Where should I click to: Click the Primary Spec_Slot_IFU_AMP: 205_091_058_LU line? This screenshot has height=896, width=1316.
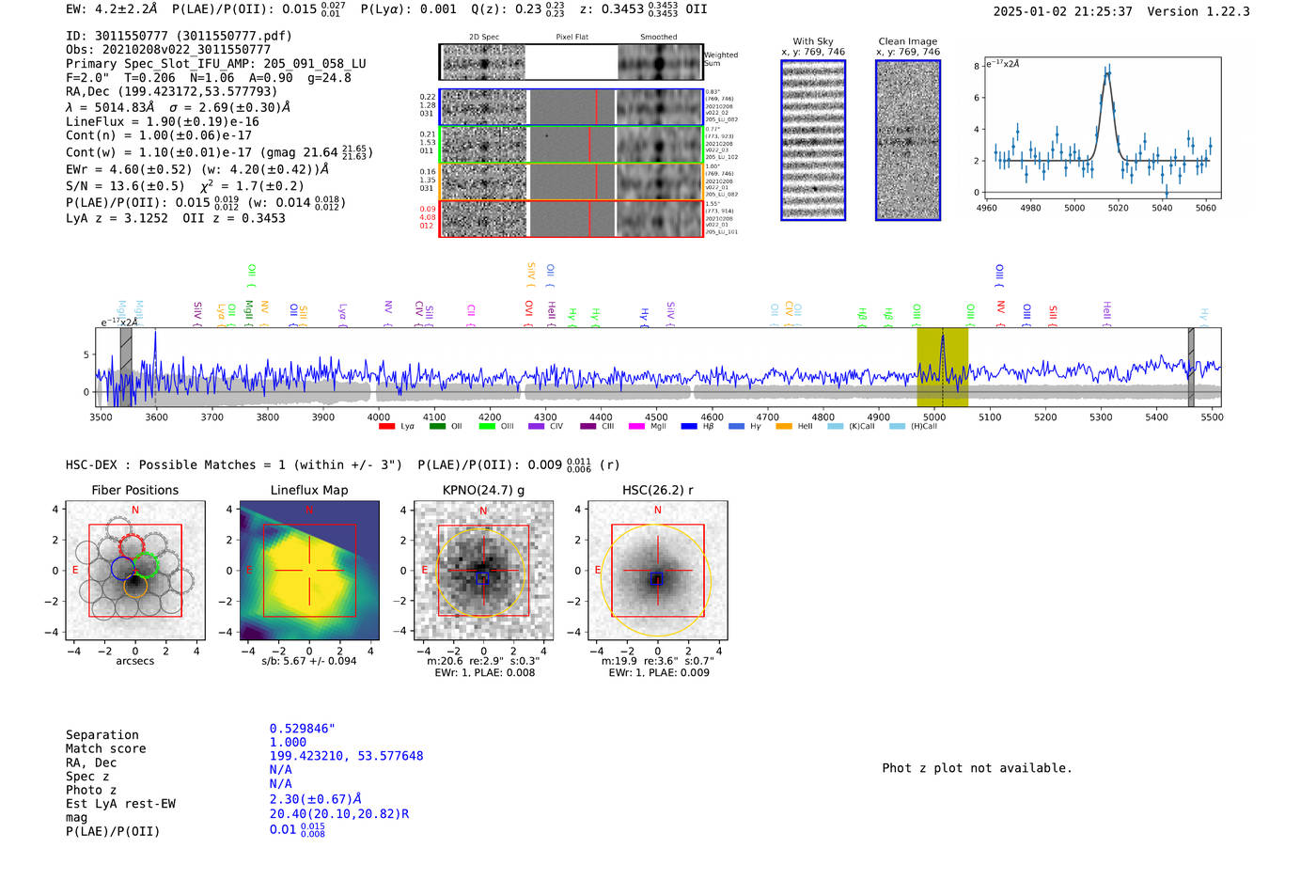[x=216, y=64]
